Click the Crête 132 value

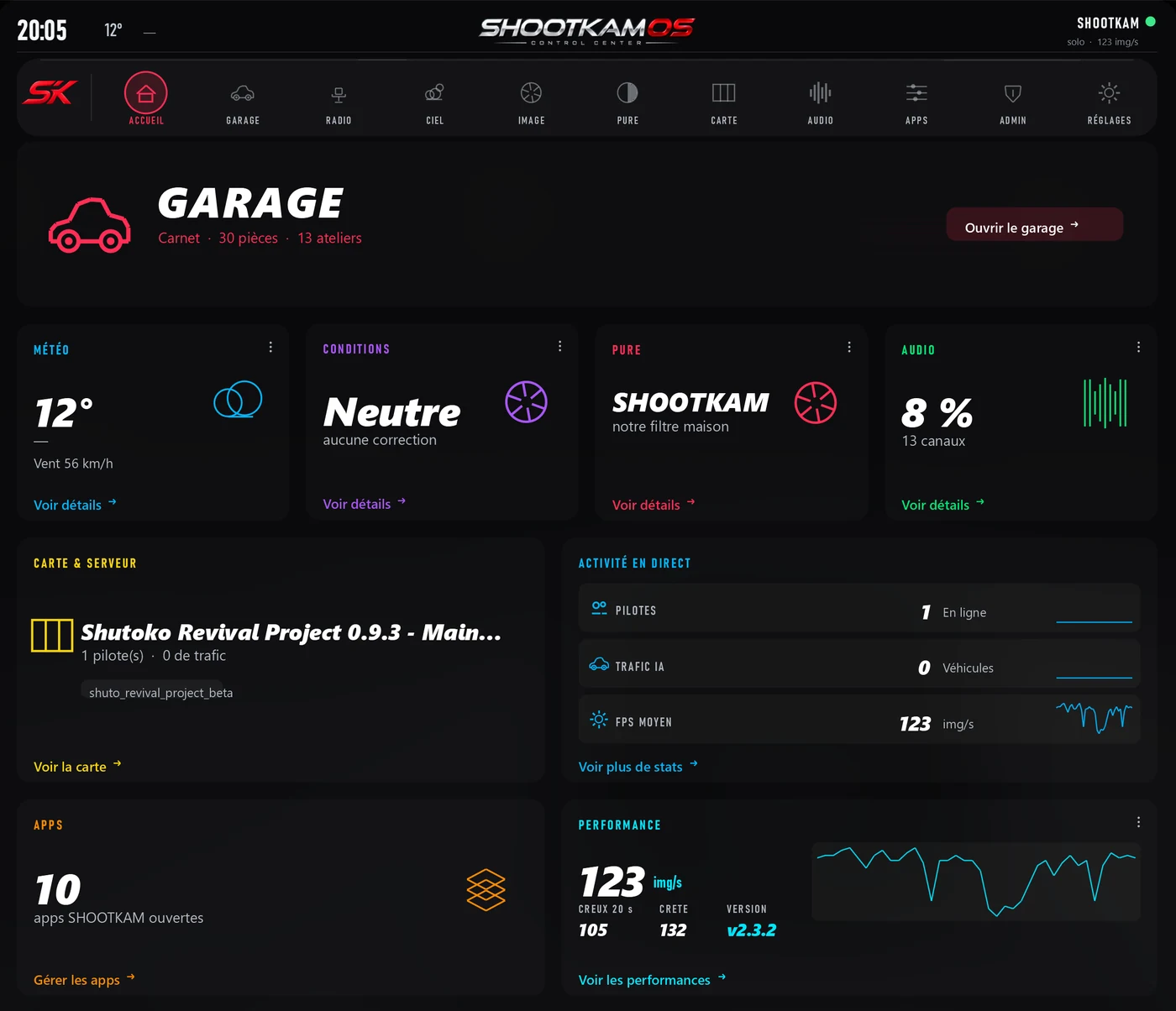673,930
